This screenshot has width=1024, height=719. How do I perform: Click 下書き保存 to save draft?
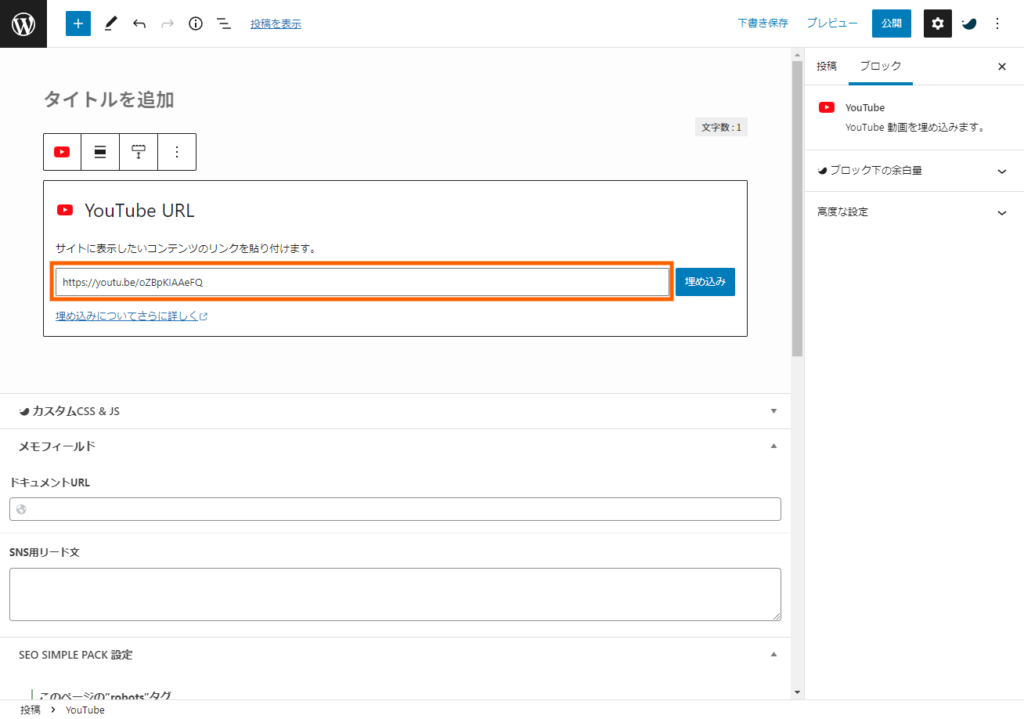[x=763, y=24]
